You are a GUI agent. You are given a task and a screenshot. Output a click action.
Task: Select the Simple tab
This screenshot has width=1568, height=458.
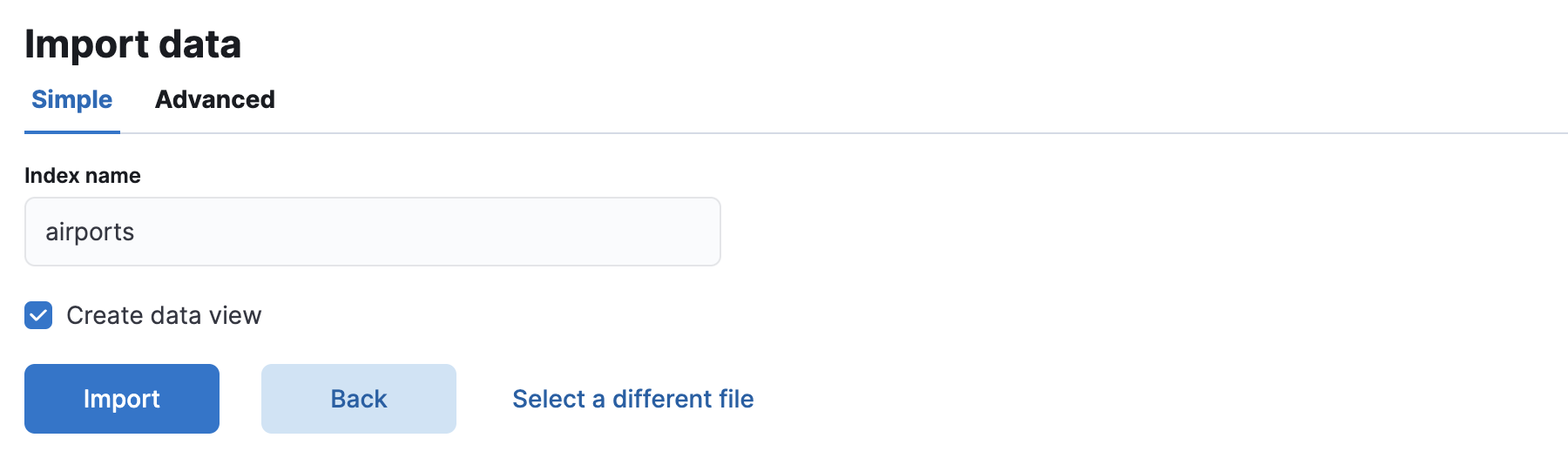tap(71, 99)
